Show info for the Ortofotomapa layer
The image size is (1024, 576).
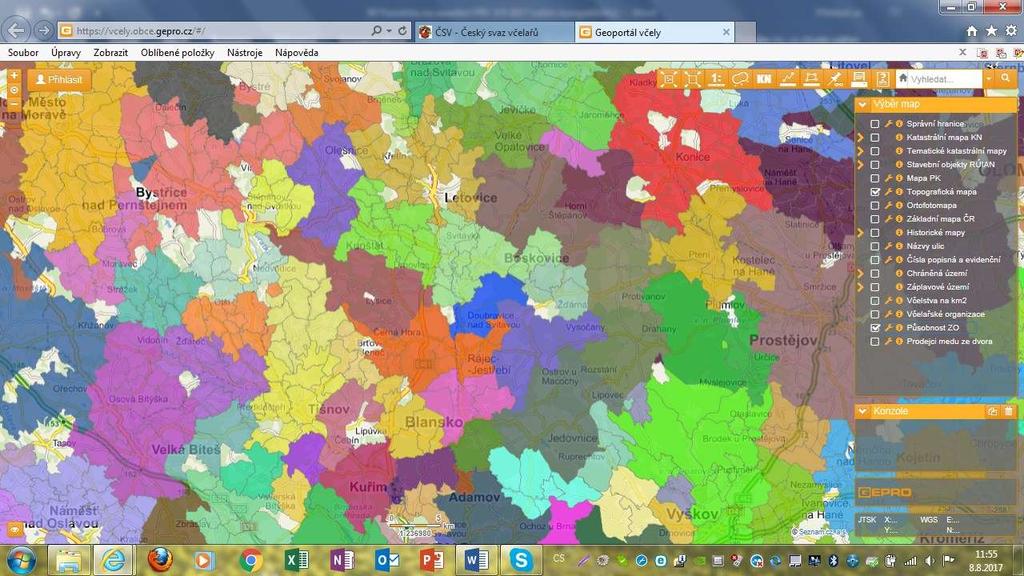pyautogui.click(x=899, y=206)
